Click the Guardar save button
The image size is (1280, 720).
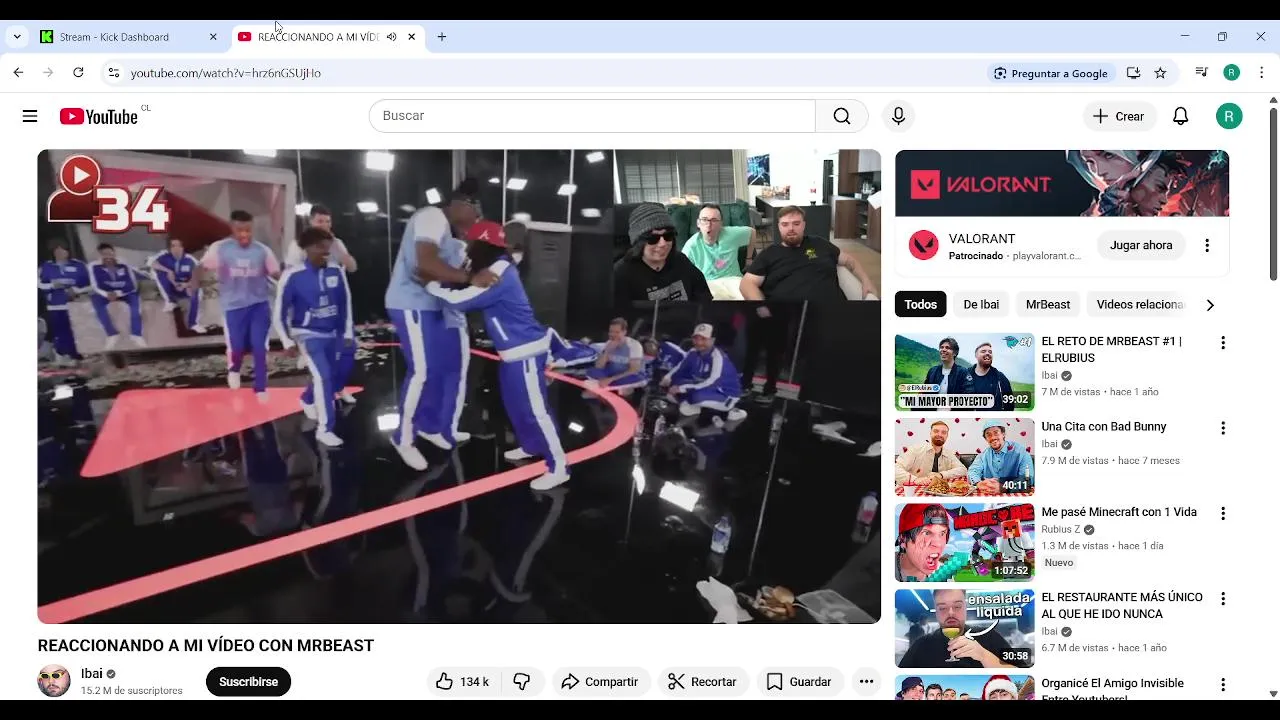798,682
